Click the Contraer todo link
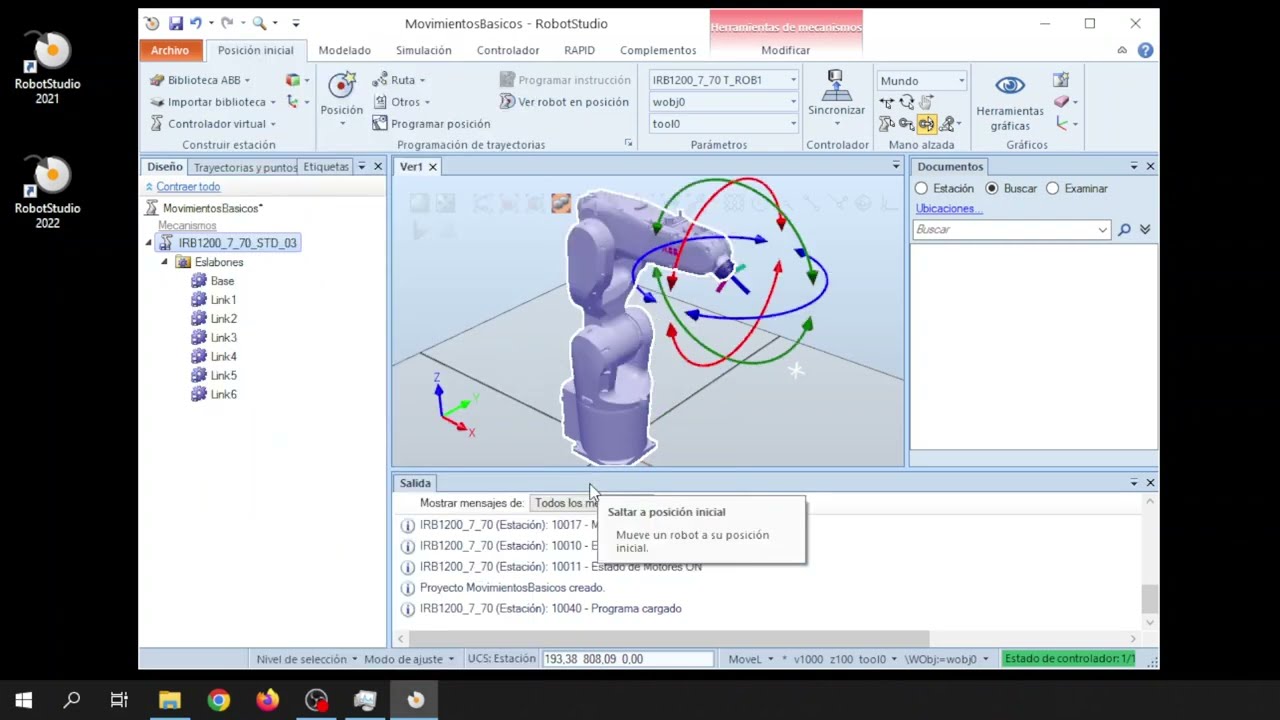Screen dimensions: 1280x720 (188, 187)
